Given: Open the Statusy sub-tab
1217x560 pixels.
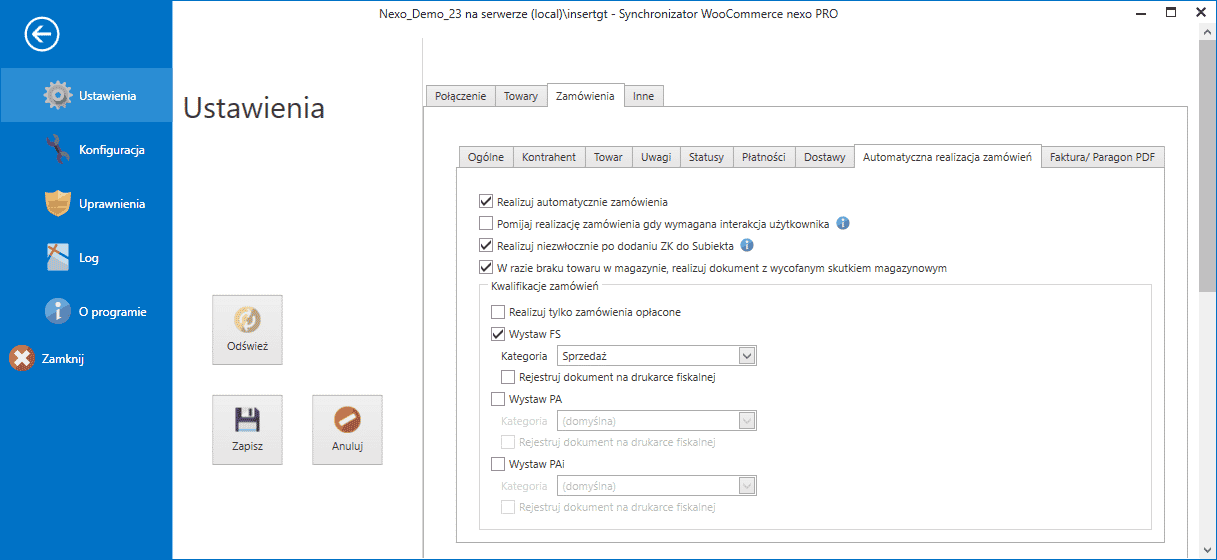Looking at the screenshot, I should click(x=706, y=157).
